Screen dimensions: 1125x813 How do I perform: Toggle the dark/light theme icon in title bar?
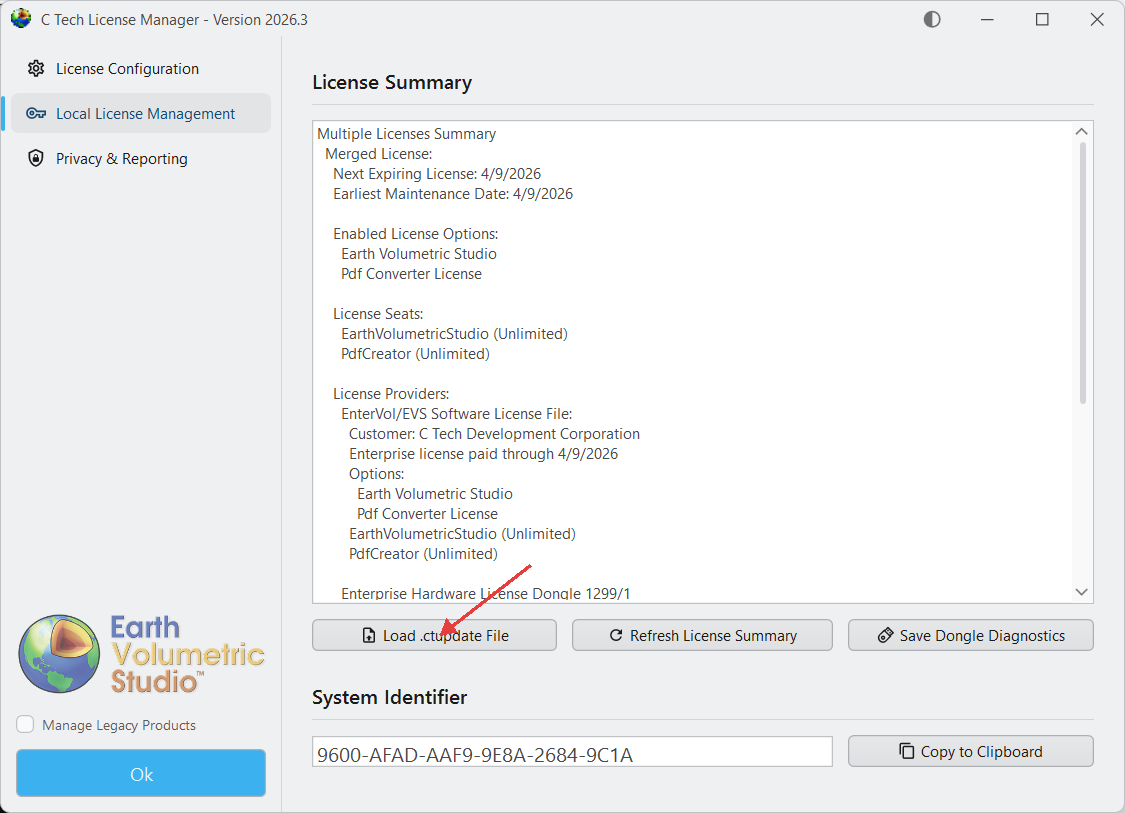(x=932, y=19)
